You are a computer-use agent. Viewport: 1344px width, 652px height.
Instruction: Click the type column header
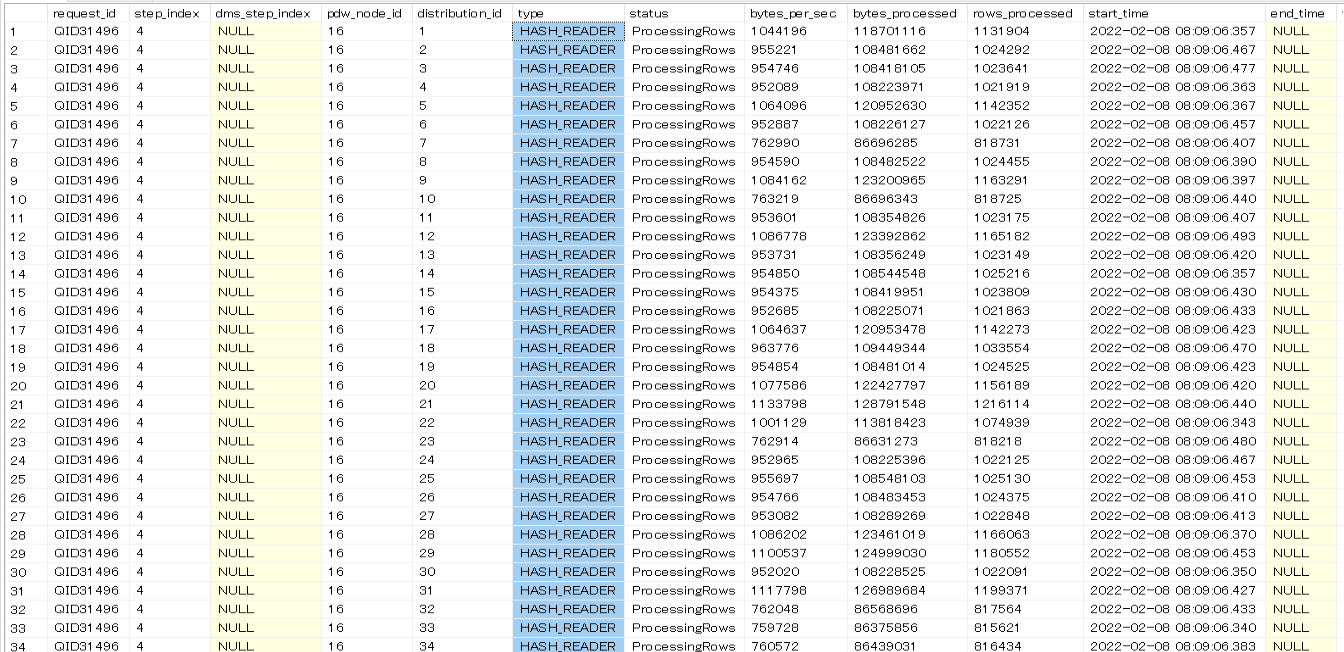568,13
